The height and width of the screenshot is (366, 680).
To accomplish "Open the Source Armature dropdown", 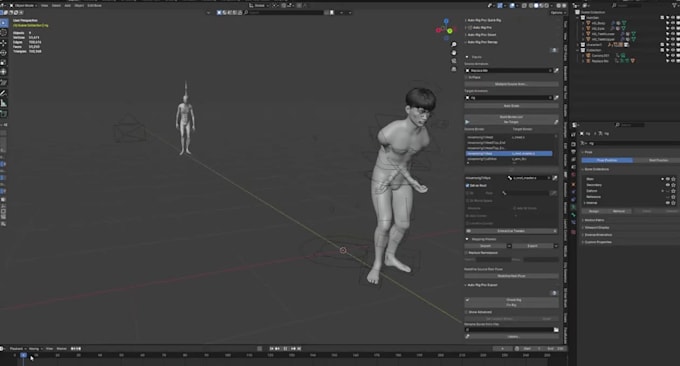I will (509, 70).
